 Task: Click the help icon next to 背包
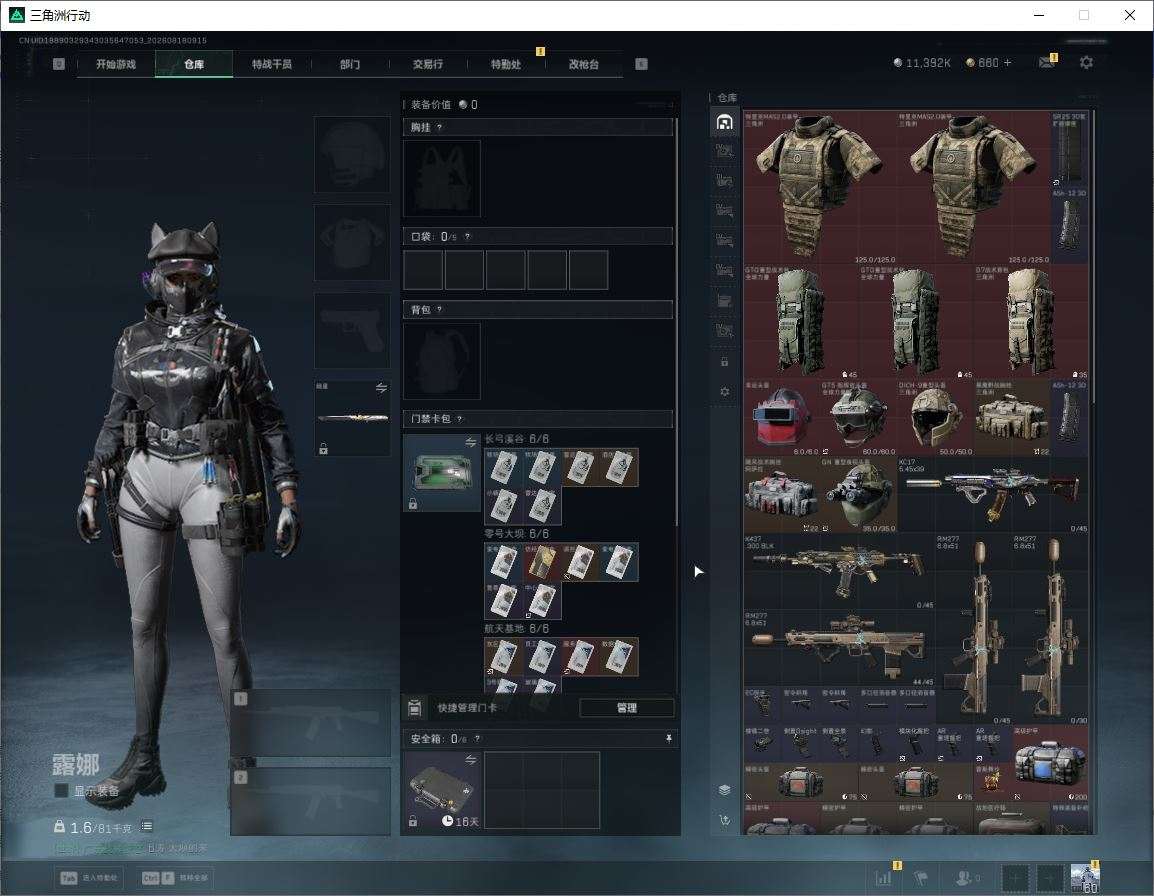click(439, 310)
